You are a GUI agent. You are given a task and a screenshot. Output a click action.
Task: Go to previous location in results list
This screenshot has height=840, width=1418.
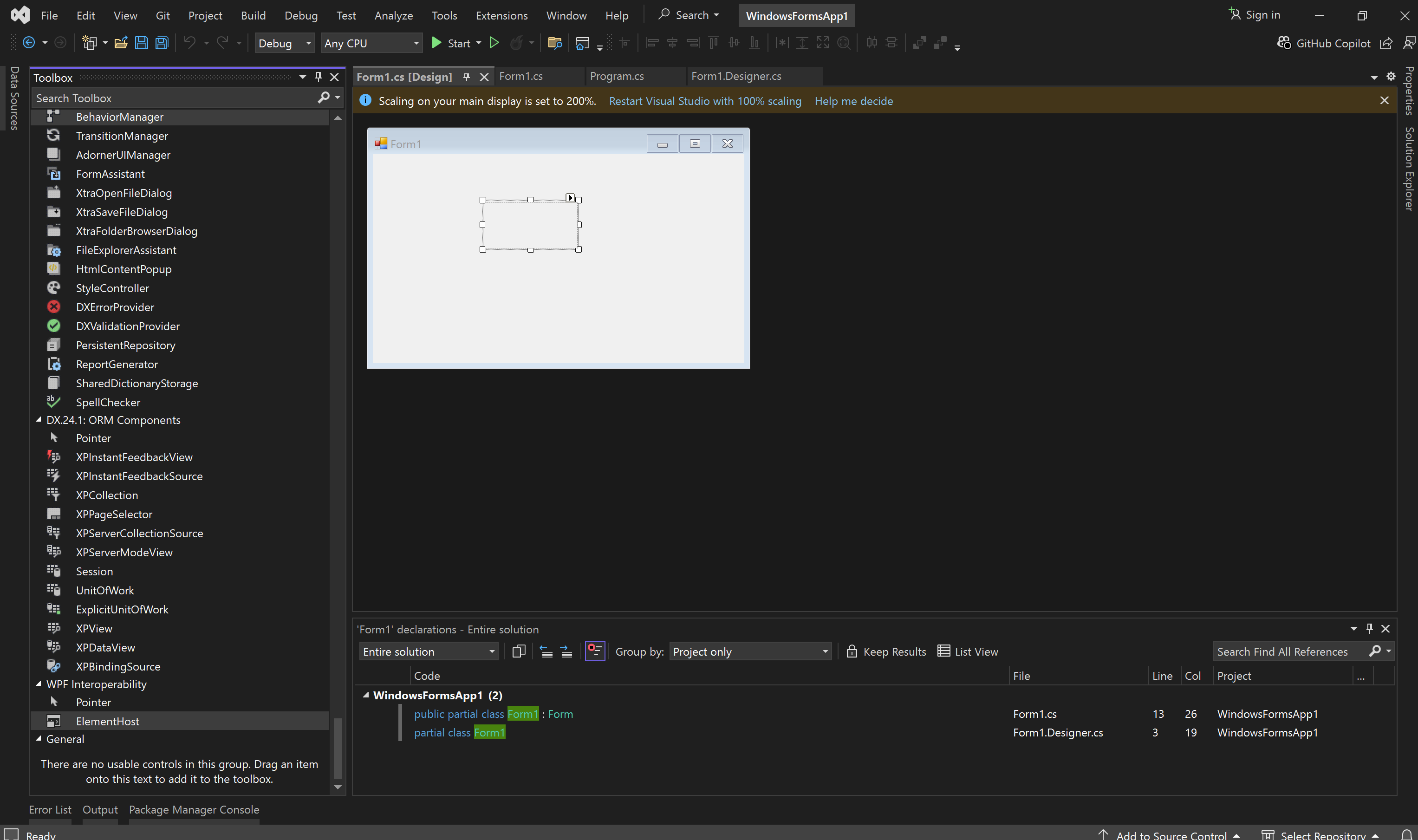pyautogui.click(x=546, y=651)
